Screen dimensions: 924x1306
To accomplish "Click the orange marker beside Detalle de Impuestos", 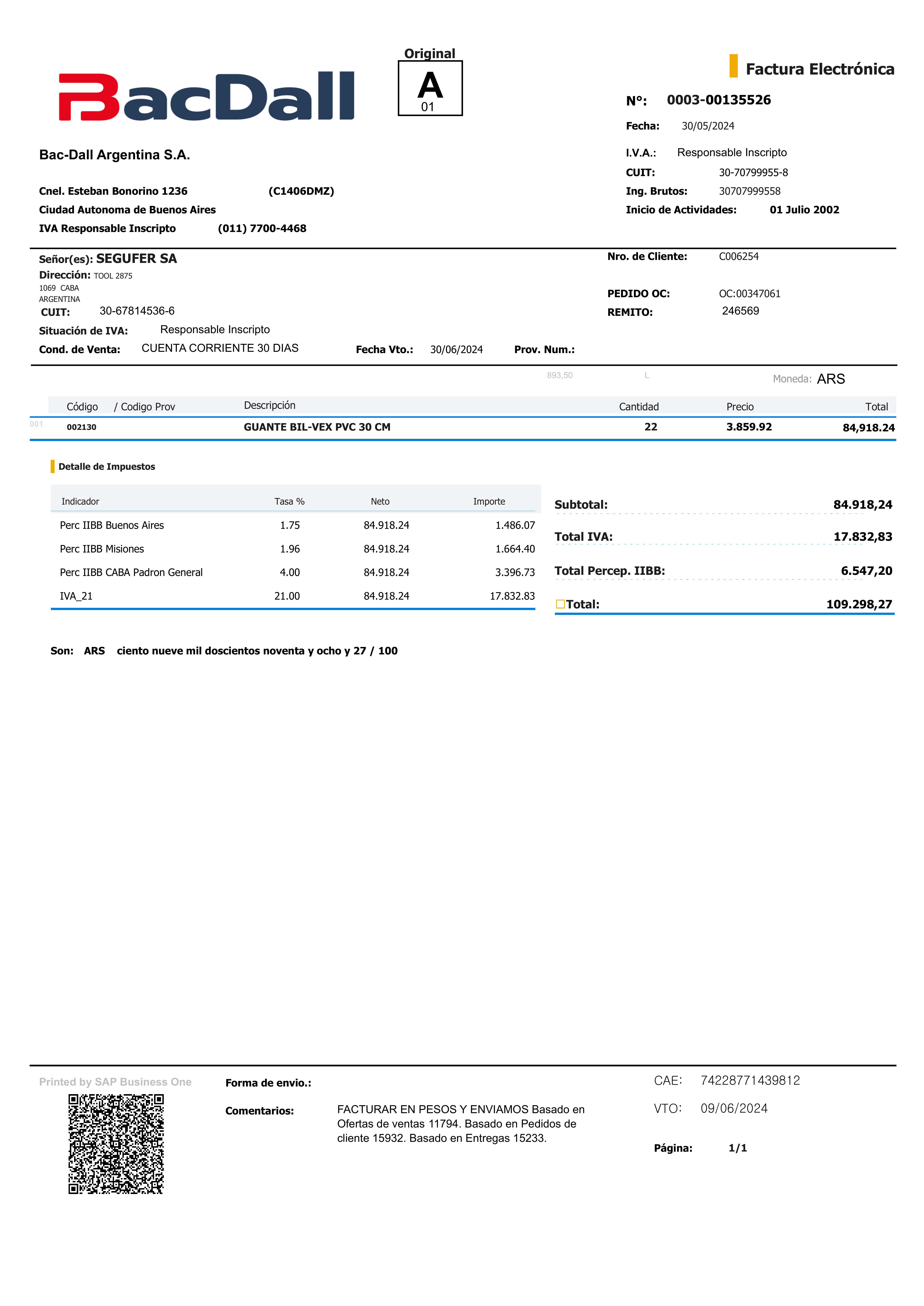I will click(x=52, y=466).
